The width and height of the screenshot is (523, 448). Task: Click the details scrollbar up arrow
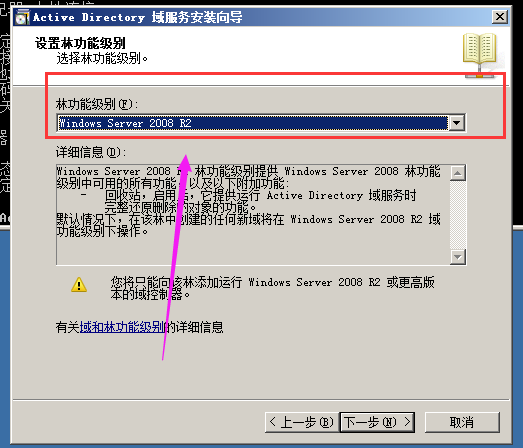pos(458,173)
